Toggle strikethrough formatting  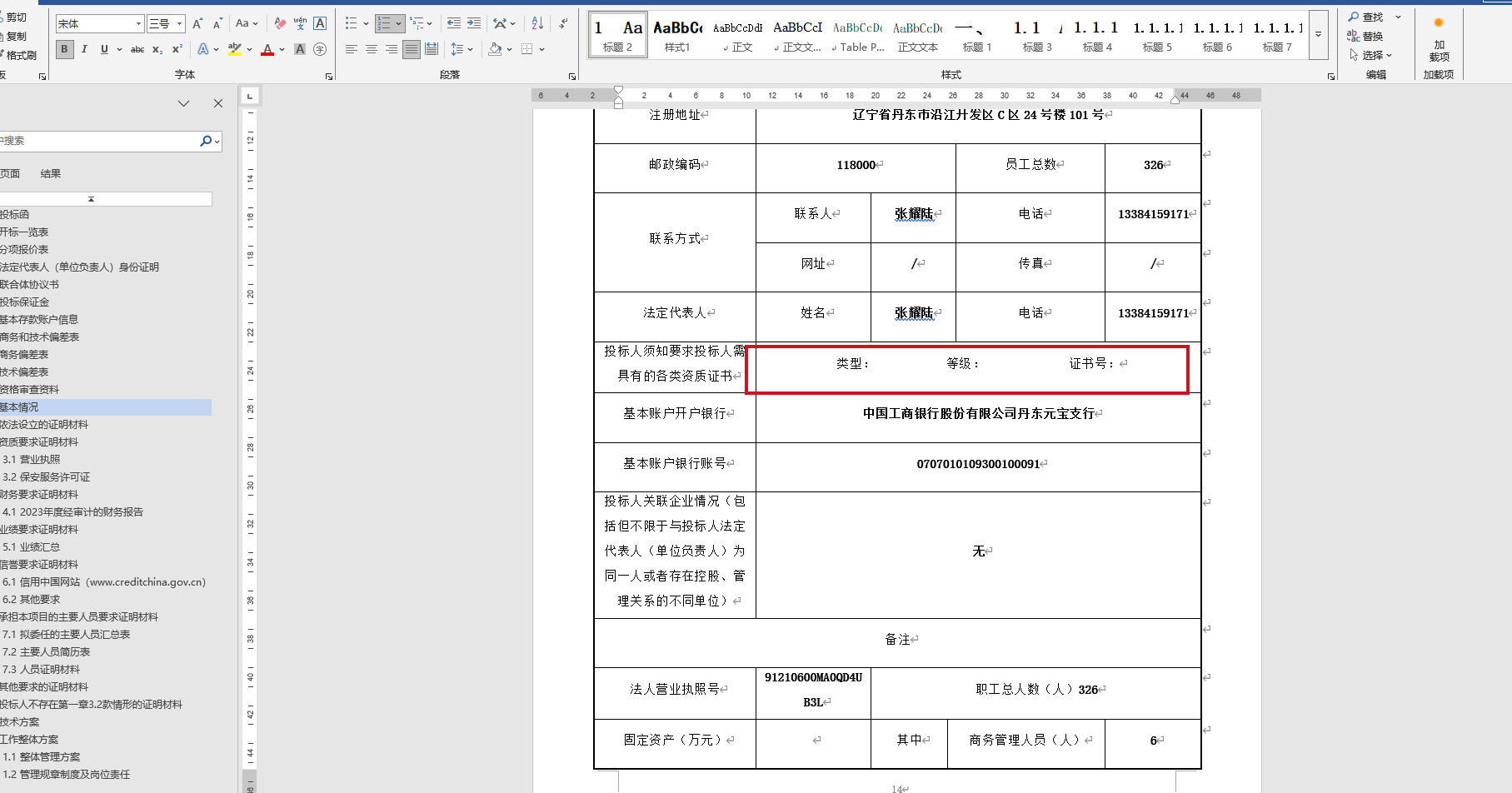click(x=137, y=50)
